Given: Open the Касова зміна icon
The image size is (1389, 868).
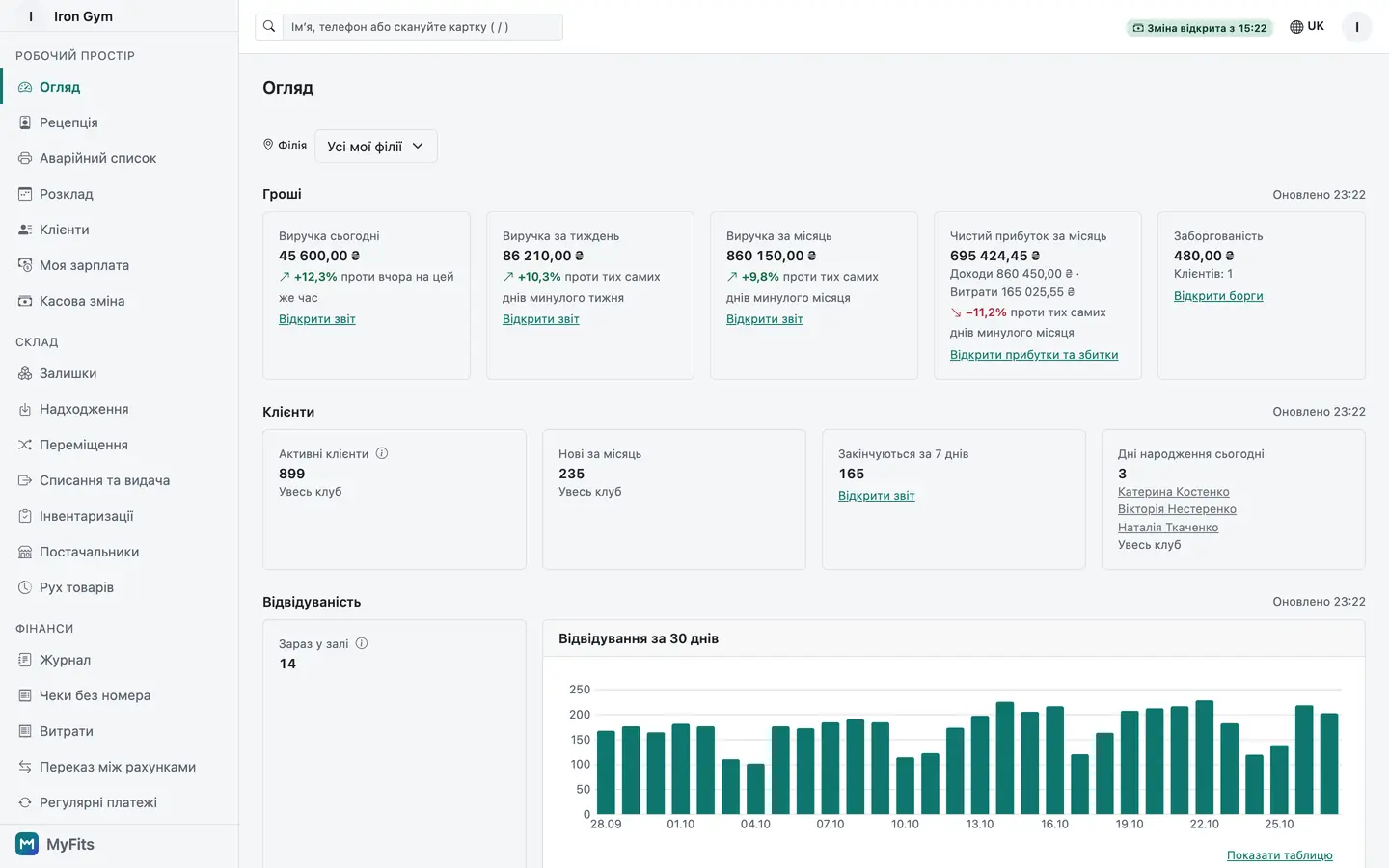Looking at the screenshot, I should [x=25, y=301].
